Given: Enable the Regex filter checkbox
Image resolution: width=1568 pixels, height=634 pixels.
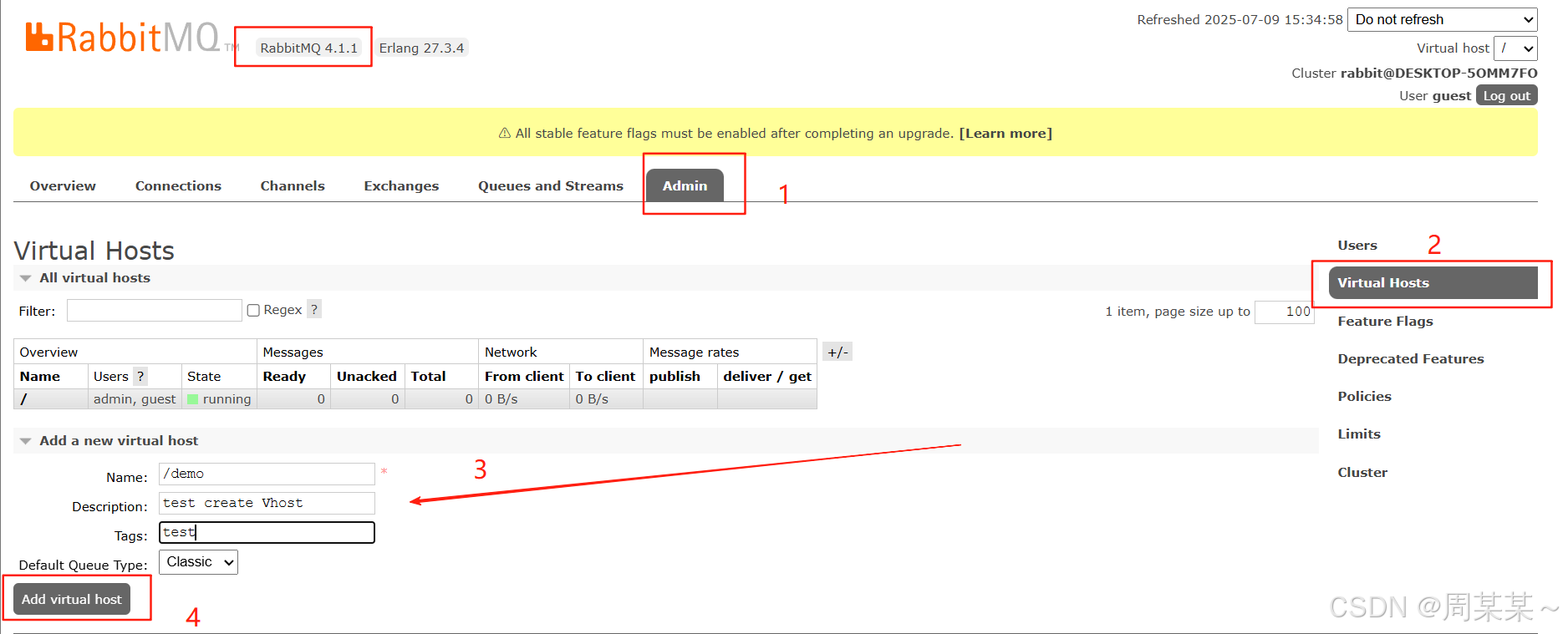Looking at the screenshot, I should (x=253, y=310).
